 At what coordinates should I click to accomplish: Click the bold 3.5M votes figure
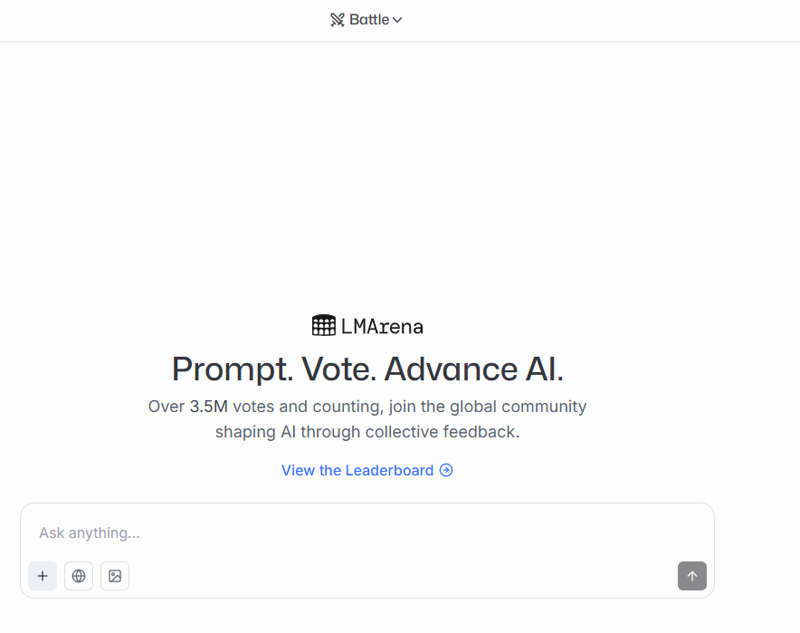click(x=209, y=407)
